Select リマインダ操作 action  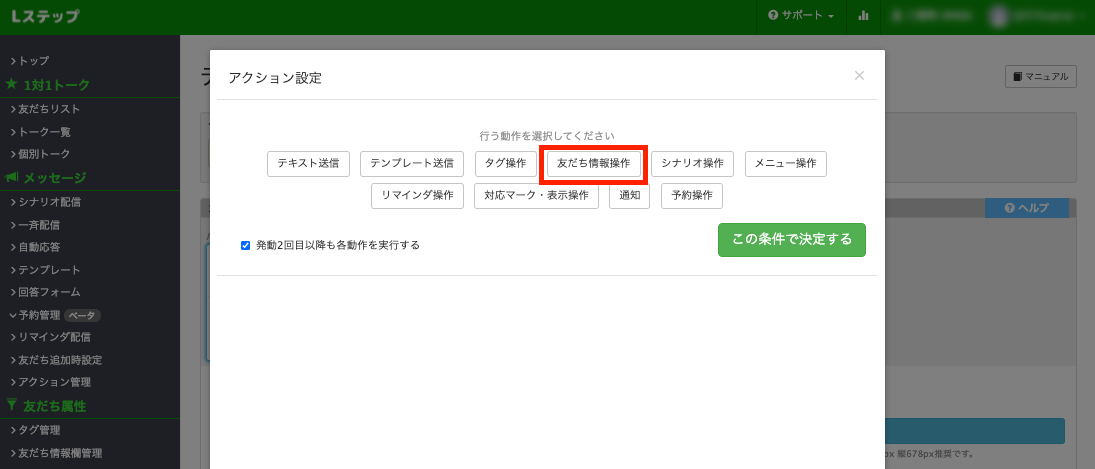tap(417, 195)
